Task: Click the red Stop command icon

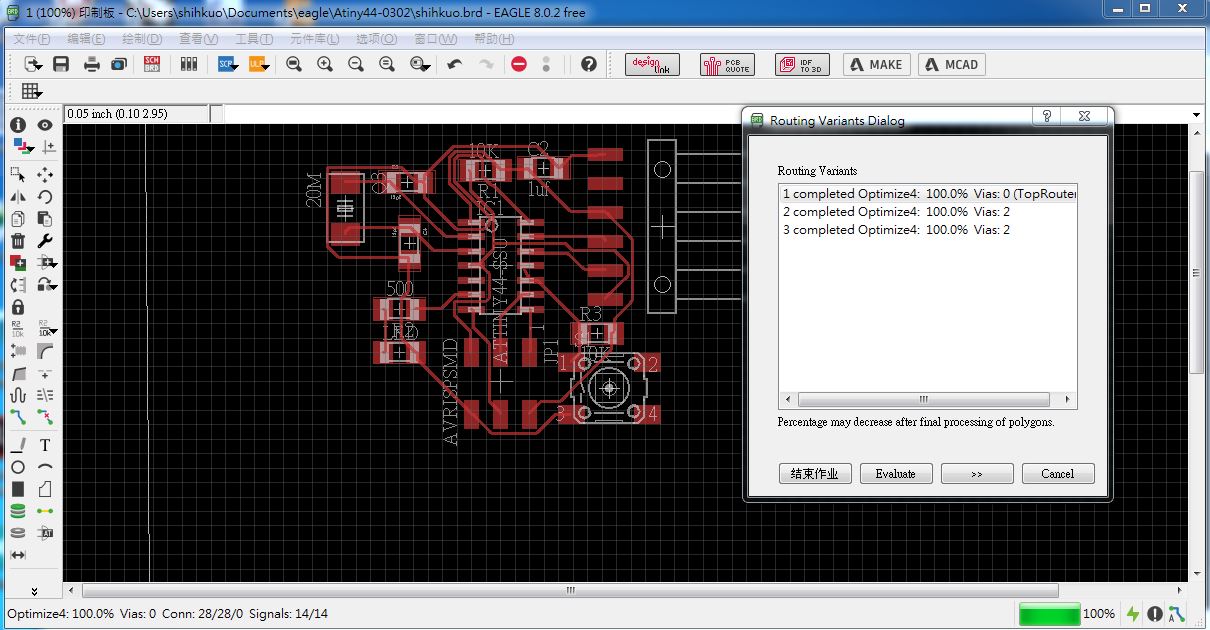Action: [519, 63]
